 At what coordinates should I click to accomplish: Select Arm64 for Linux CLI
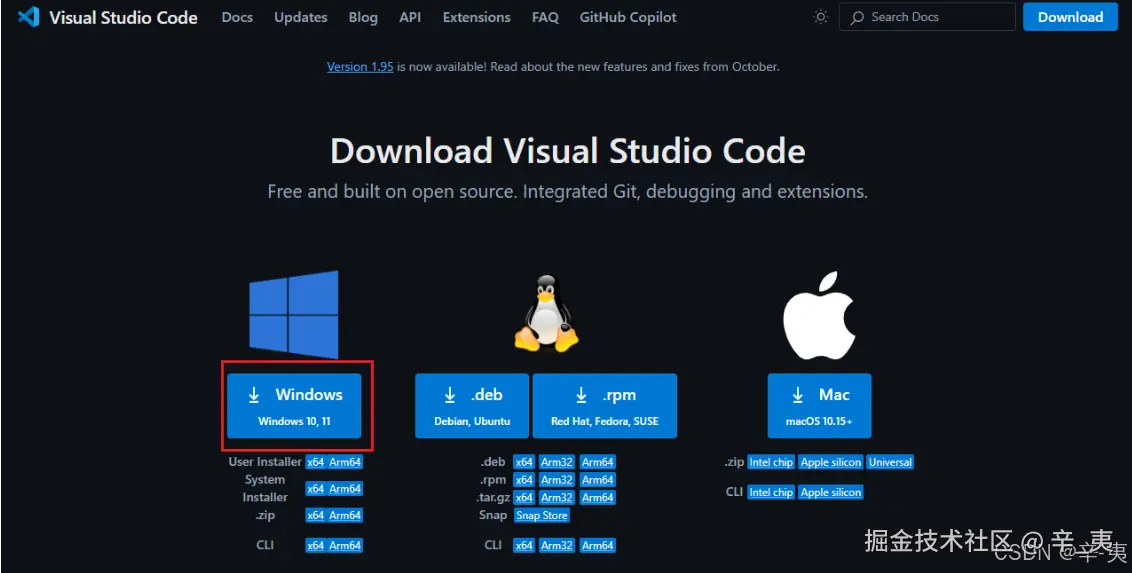tap(598, 546)
